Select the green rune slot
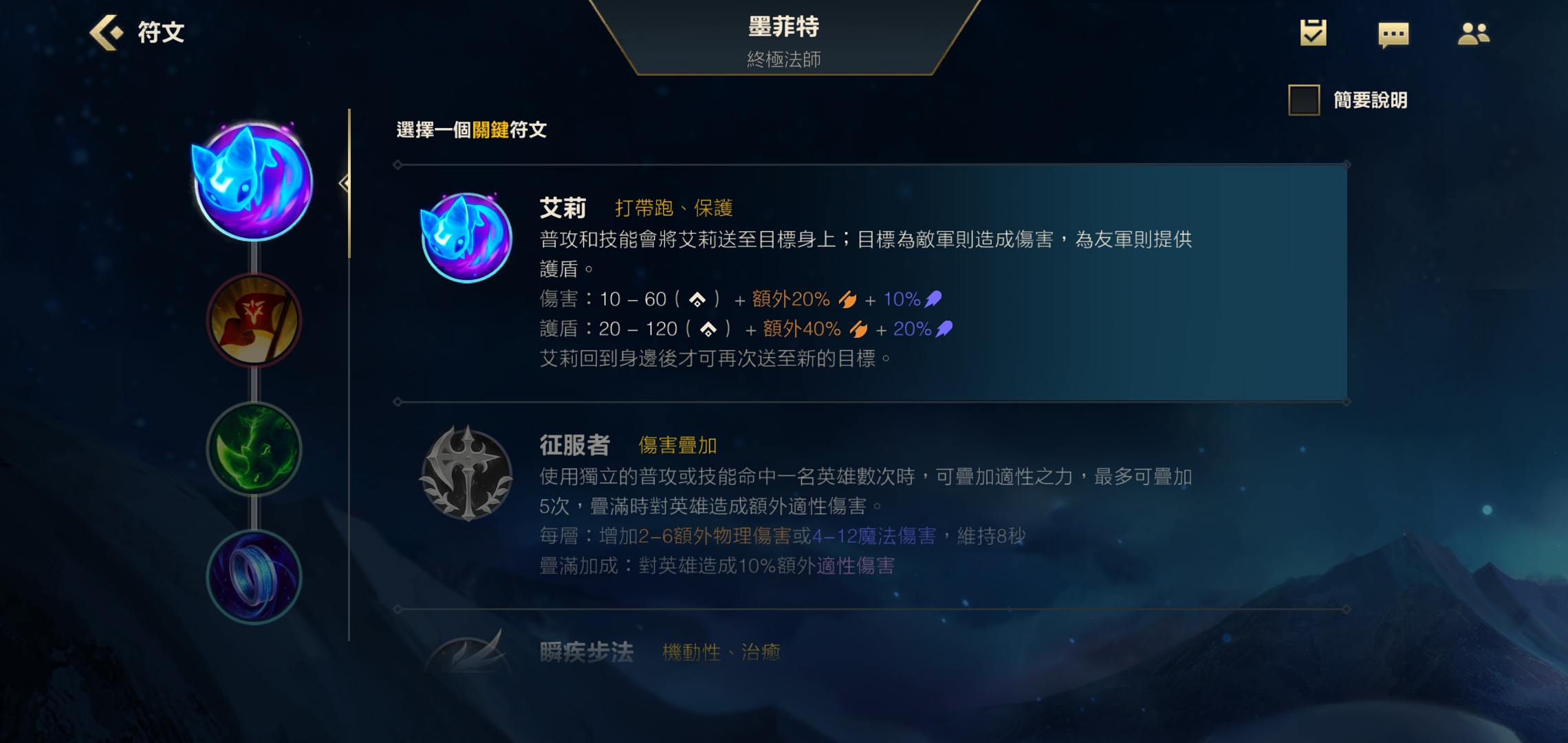This screenshot has height=743, width=1568. coord(254,449)
